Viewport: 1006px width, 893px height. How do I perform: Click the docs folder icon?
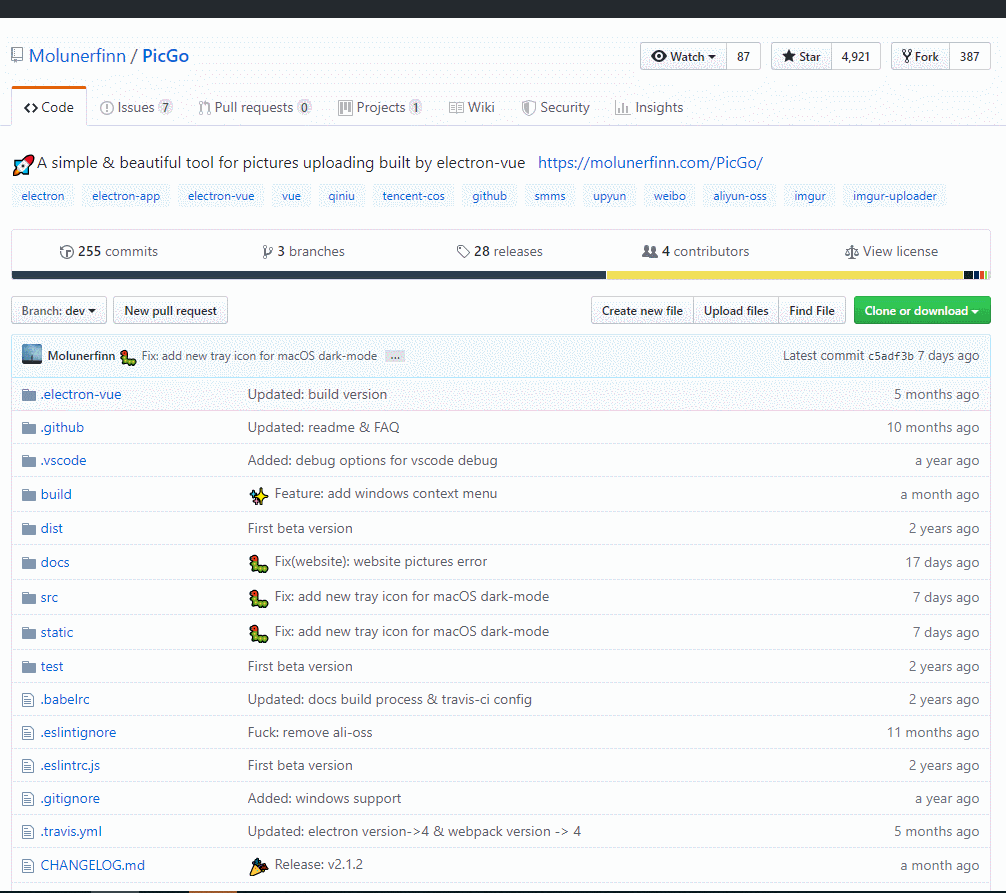coord(28,563)
